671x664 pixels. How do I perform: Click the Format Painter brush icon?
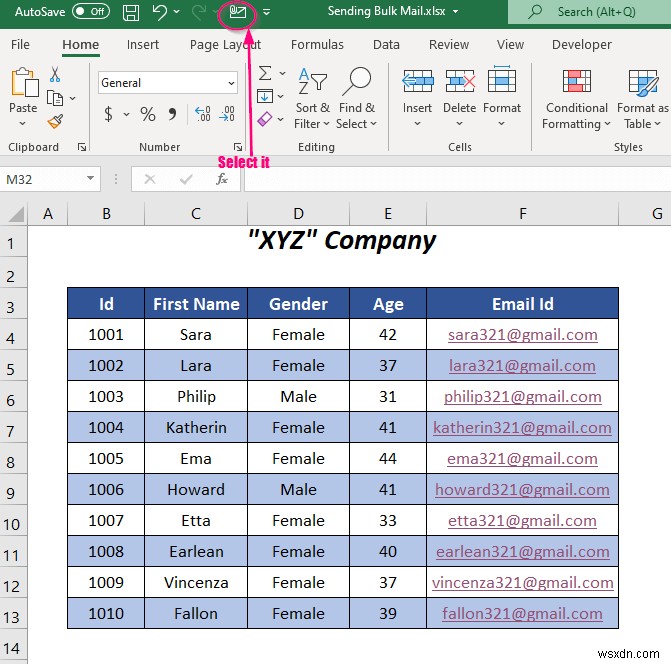click(55, 122)
